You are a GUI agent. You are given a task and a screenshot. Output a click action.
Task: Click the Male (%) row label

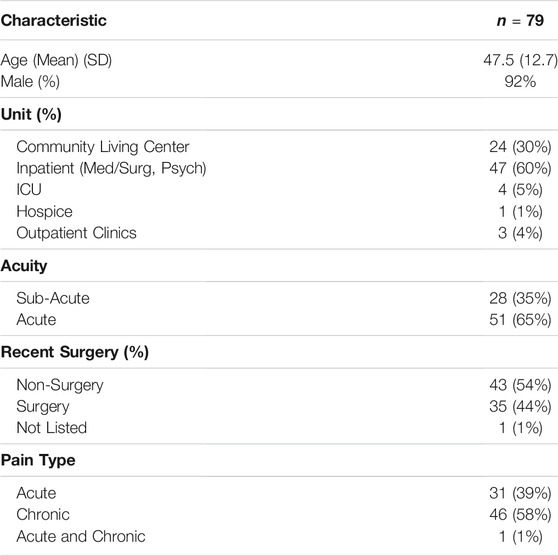(x=30, y=82)
